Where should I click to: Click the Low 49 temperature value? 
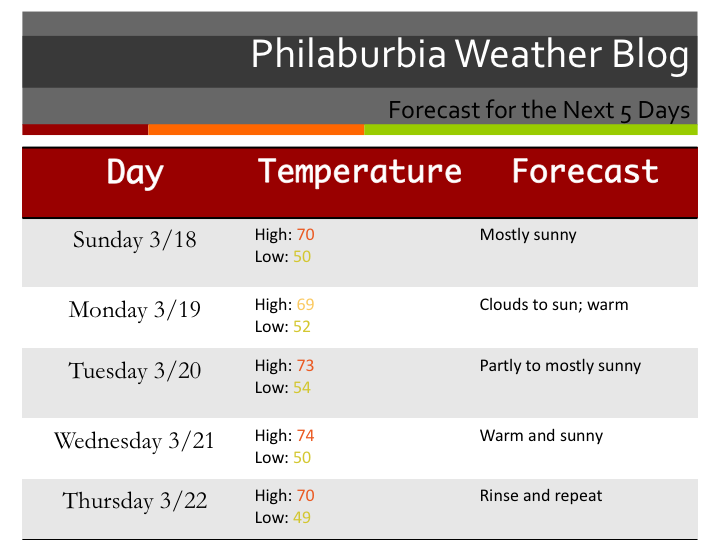click(x=301, y=517)
